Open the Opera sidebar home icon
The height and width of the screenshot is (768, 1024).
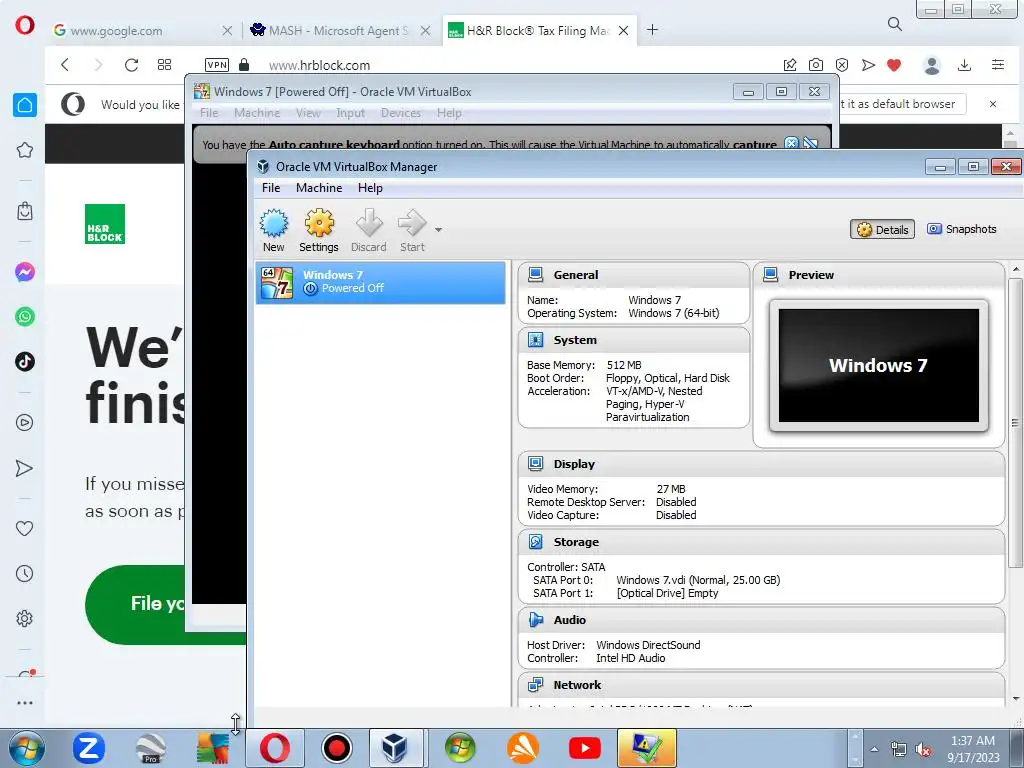pos(25,104)
